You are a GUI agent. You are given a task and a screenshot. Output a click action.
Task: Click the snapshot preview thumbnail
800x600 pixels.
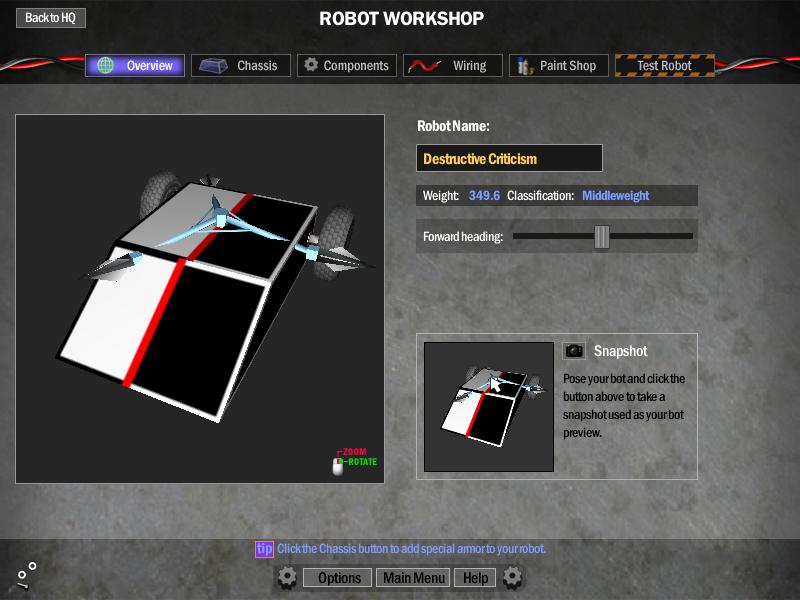point(489,407)
